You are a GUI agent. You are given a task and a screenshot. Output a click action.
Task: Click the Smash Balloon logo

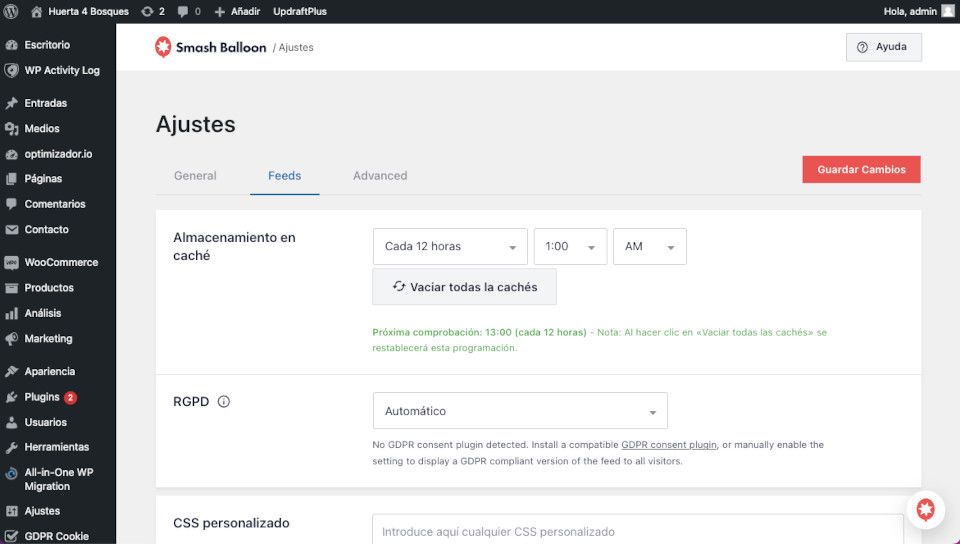pos(210,47)
